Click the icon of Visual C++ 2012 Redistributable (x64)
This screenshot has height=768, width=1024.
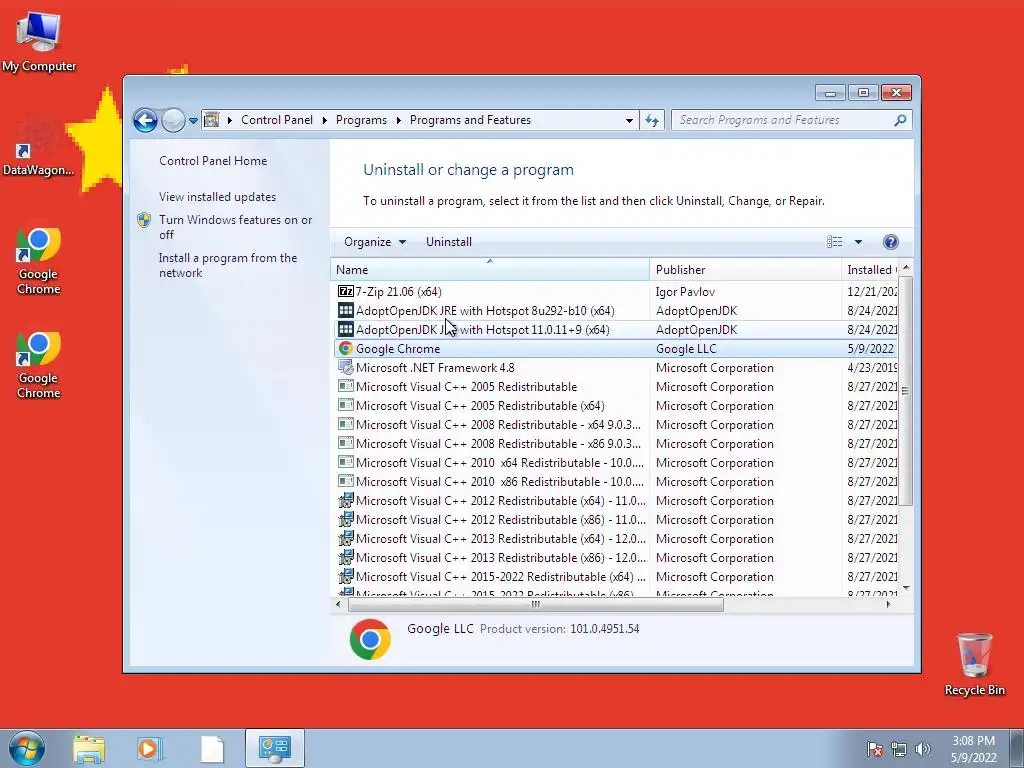point(345,500)
